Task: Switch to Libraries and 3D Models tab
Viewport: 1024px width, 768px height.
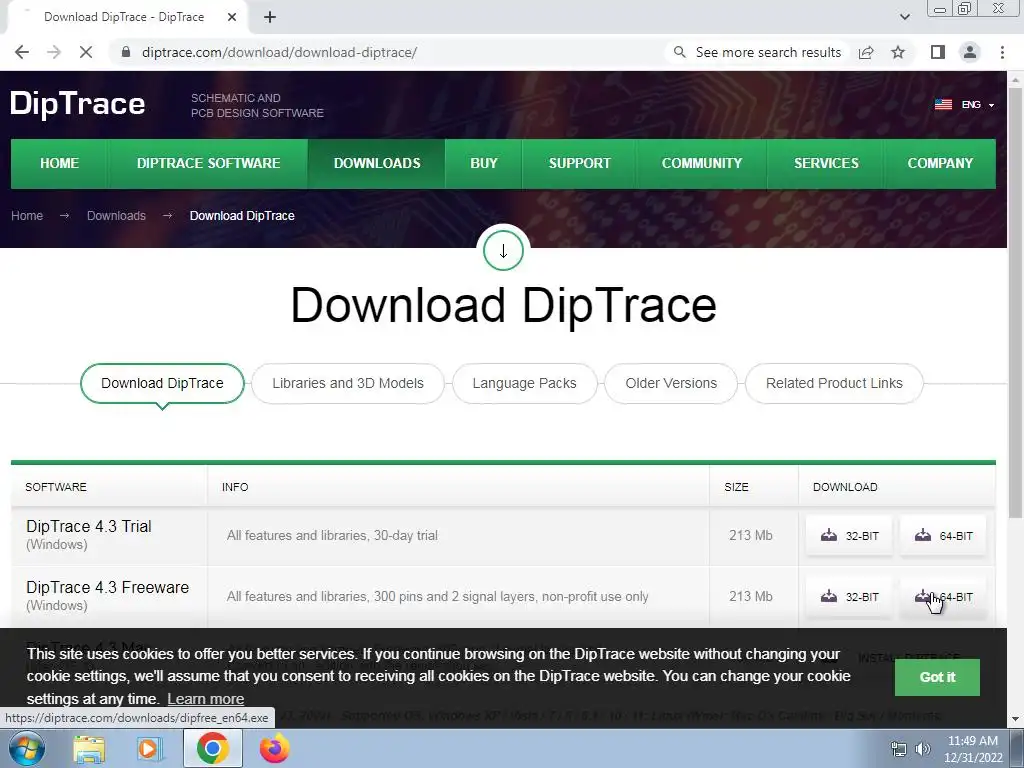Action: (347, 383)
